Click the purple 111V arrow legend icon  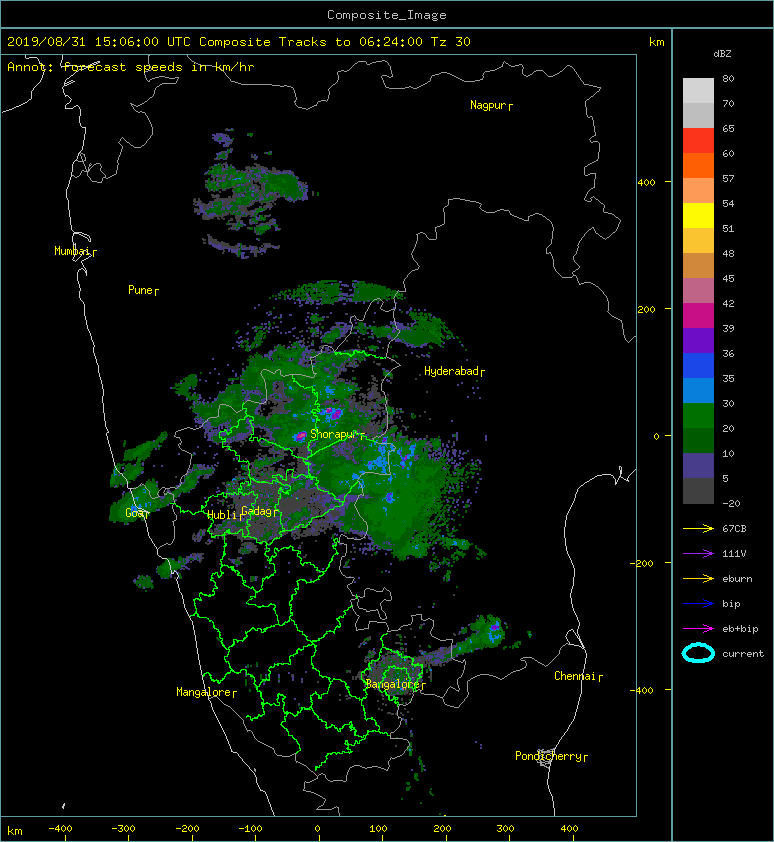[698, 554]
